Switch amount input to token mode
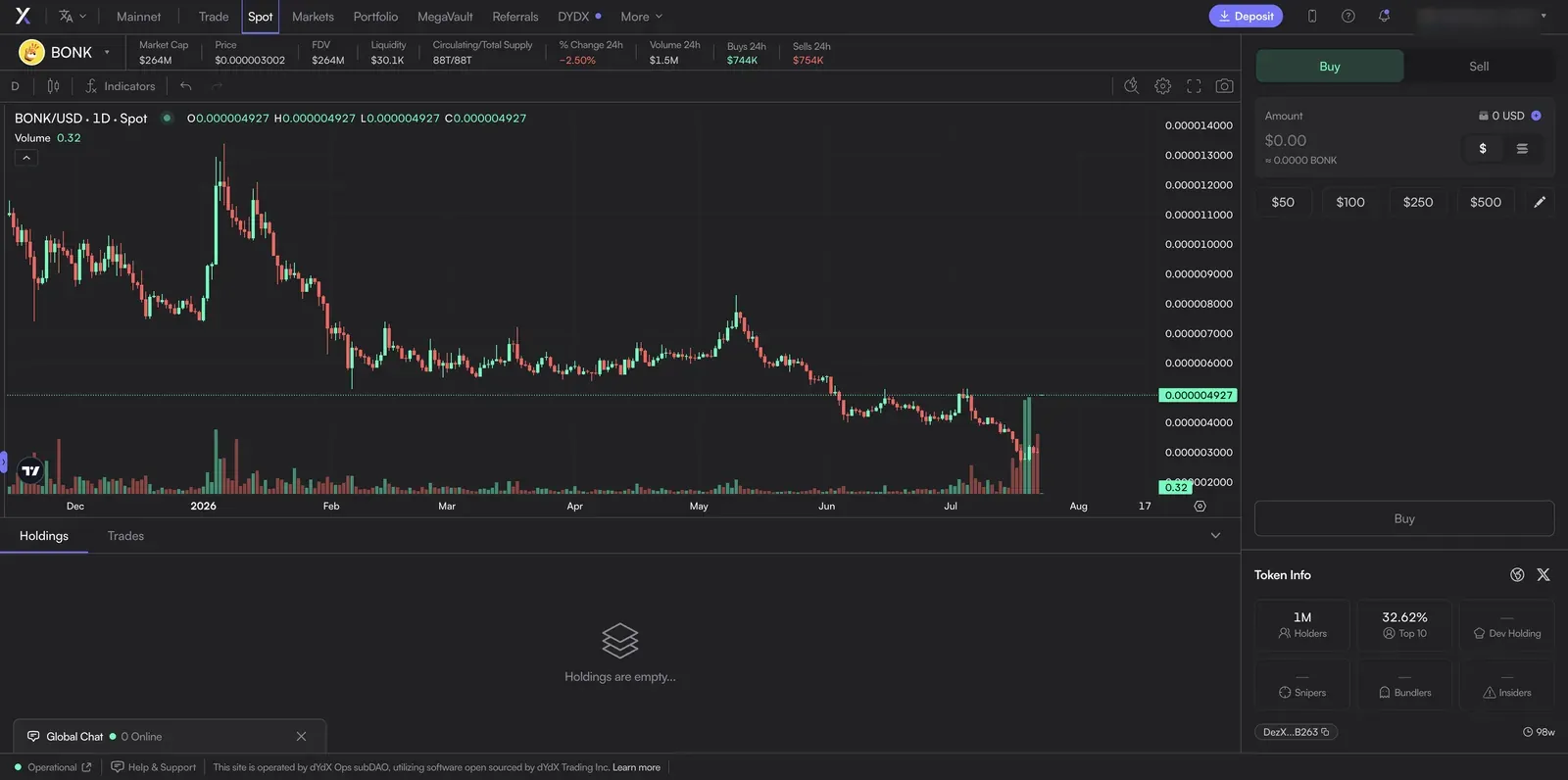This screenshot has width=1568, height=780. [1522, 149]
